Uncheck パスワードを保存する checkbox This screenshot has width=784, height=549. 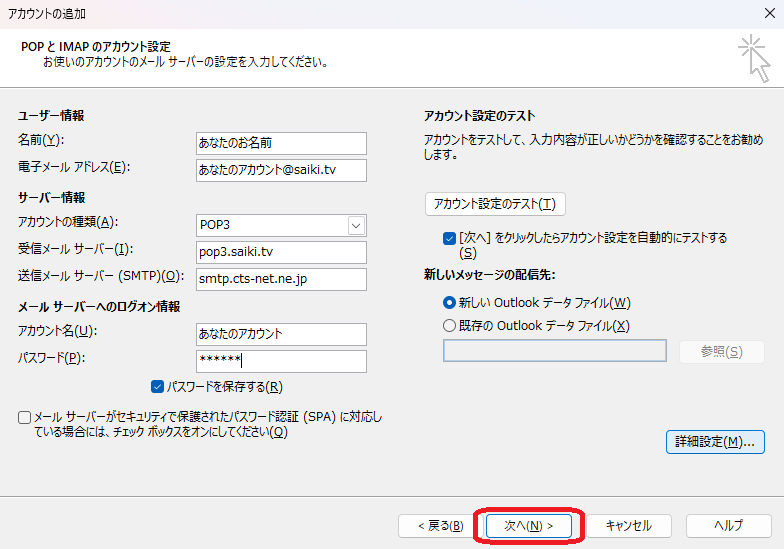[x=157, y=387]
